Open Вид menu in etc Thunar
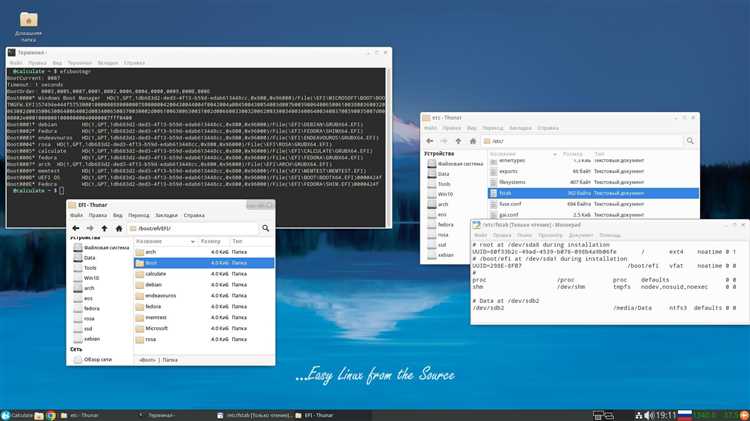This screenshot has height=421, width=750. click(x=472, y=128)
